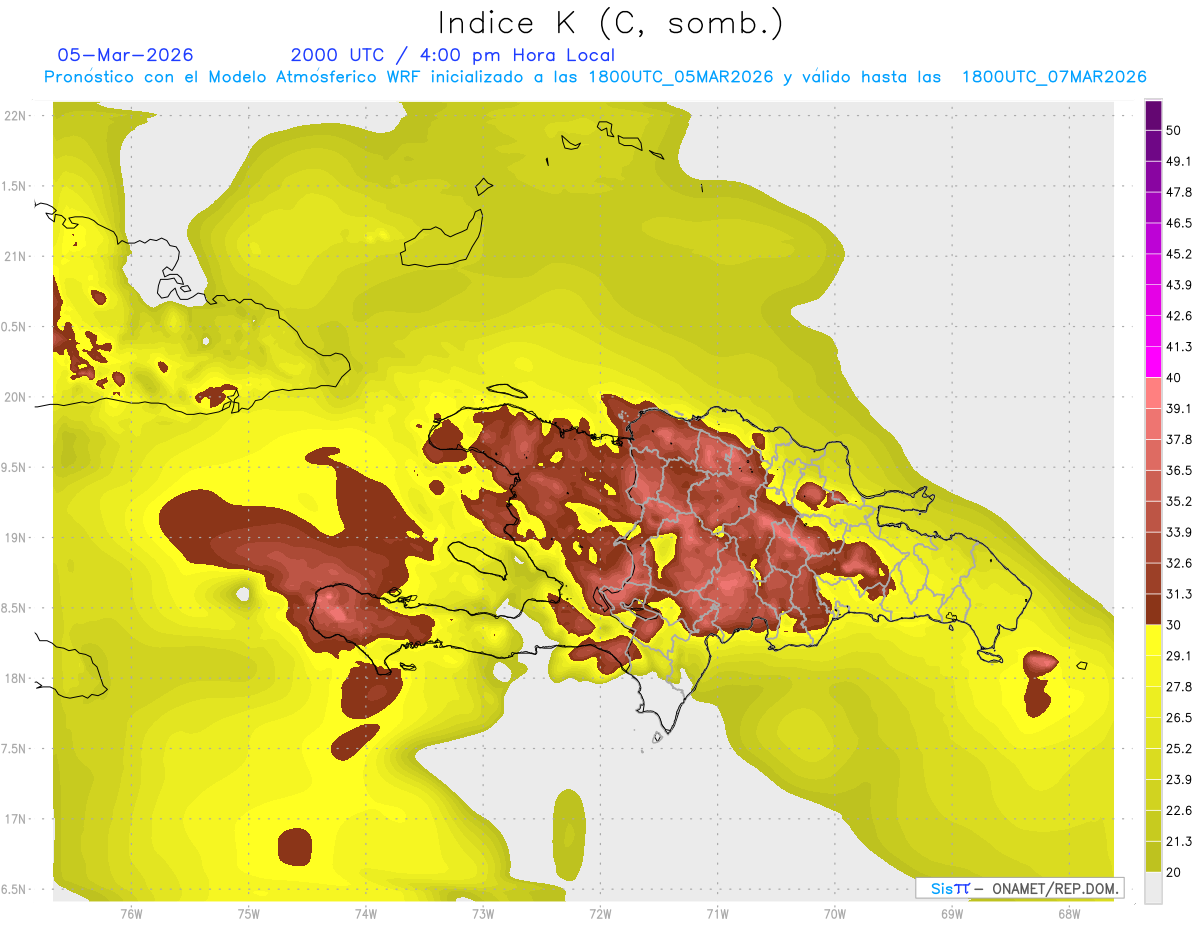This screenshot has height=927, width=1200.
Task: Click the olive oval patch south near 72W
Action: click(x=568, y=831)
